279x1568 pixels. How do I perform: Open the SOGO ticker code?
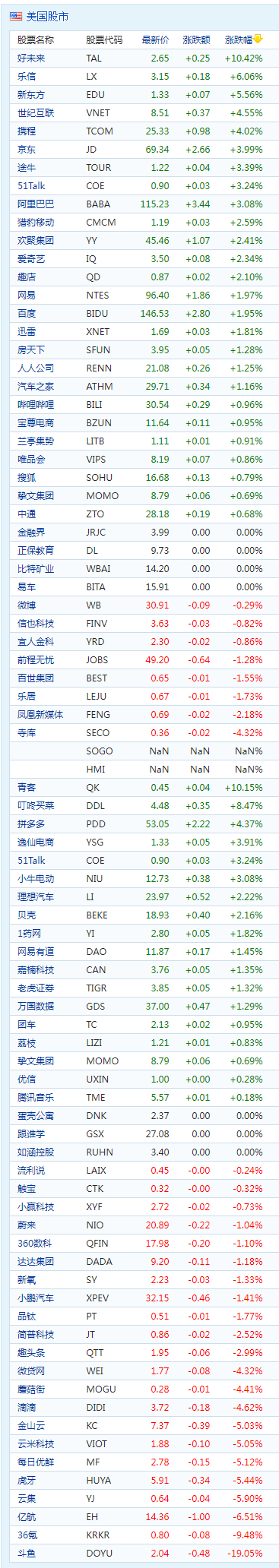(100, 751)
